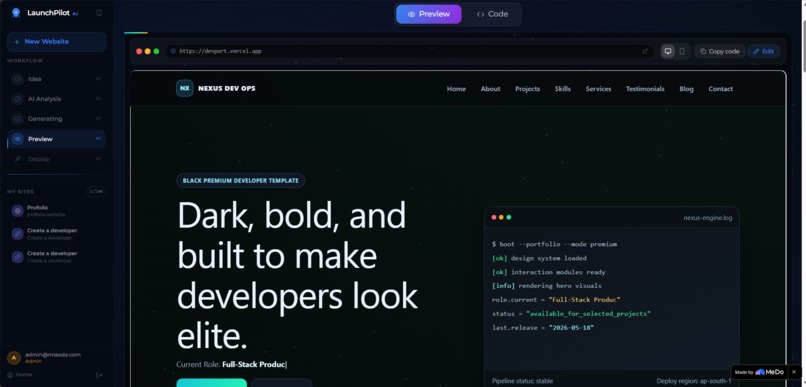Open the Services link in preview navbar

598,89
